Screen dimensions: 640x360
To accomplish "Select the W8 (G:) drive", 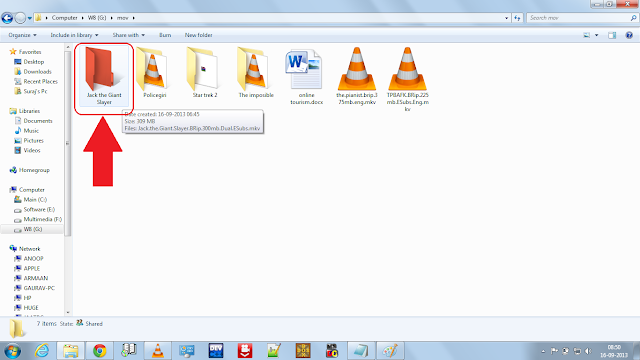I will [28, 229].
